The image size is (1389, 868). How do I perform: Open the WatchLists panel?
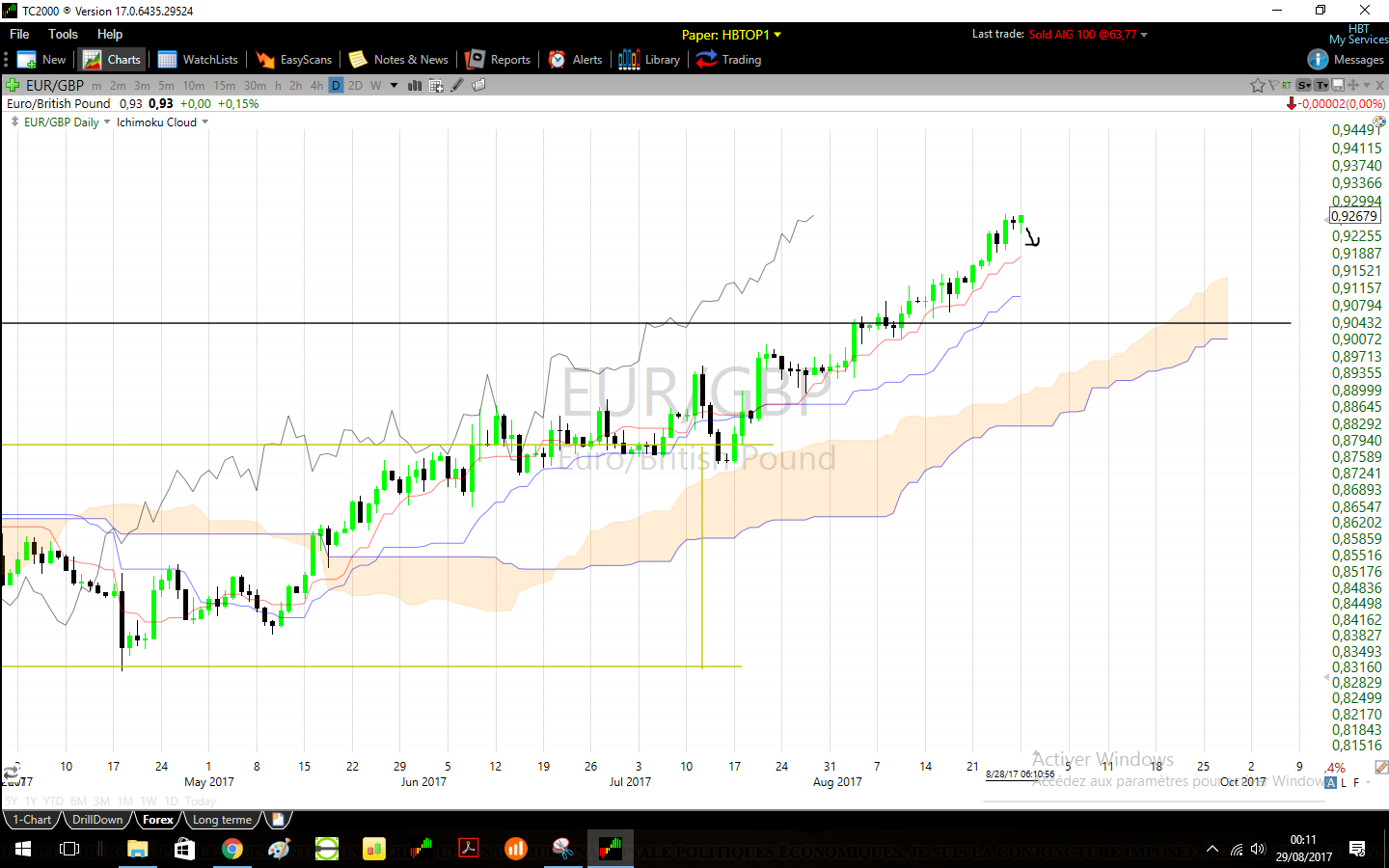pos(198,60)
